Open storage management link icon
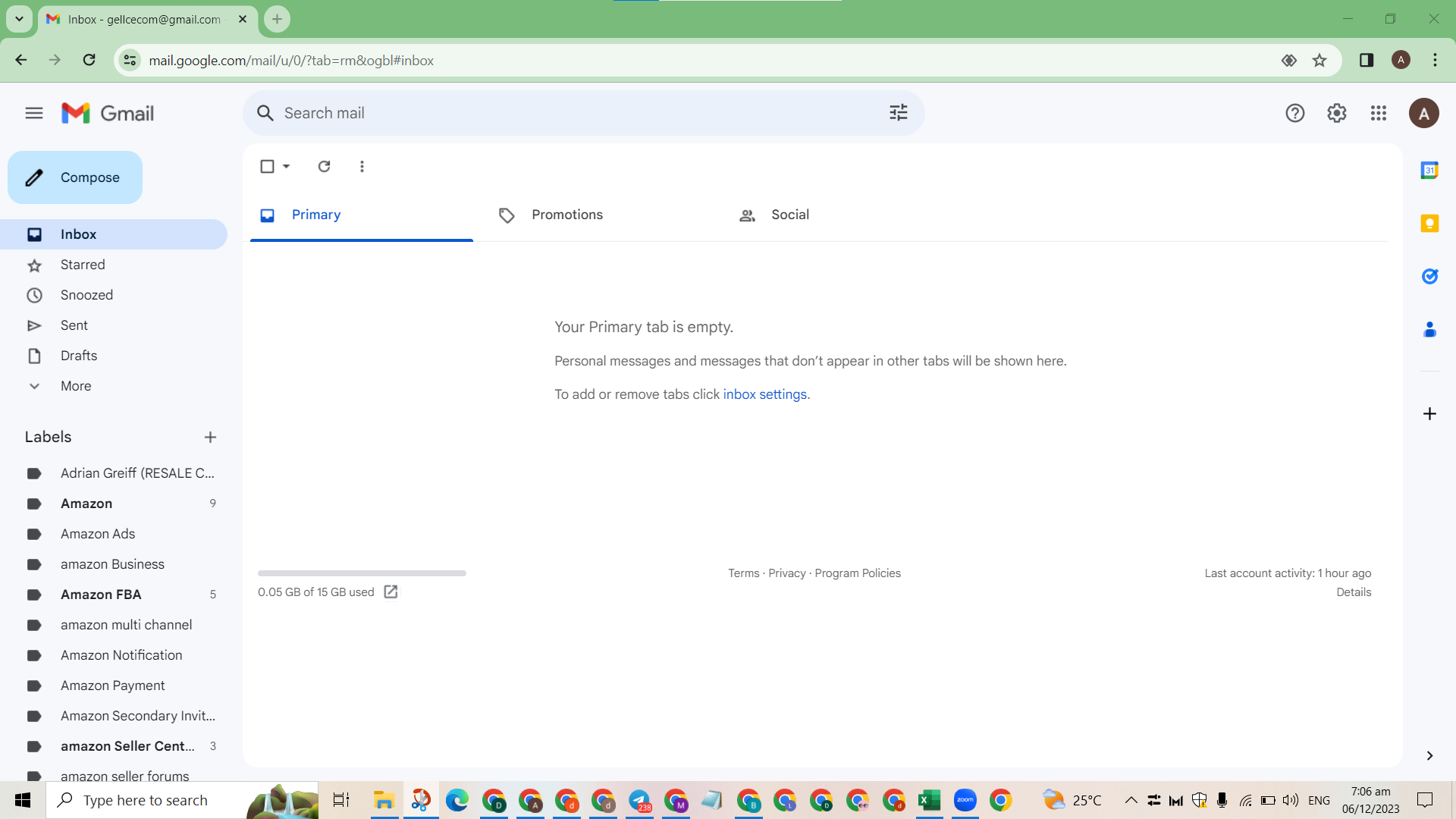Image resolution: width=1456 pixels, height=819 pixels. 391,591
